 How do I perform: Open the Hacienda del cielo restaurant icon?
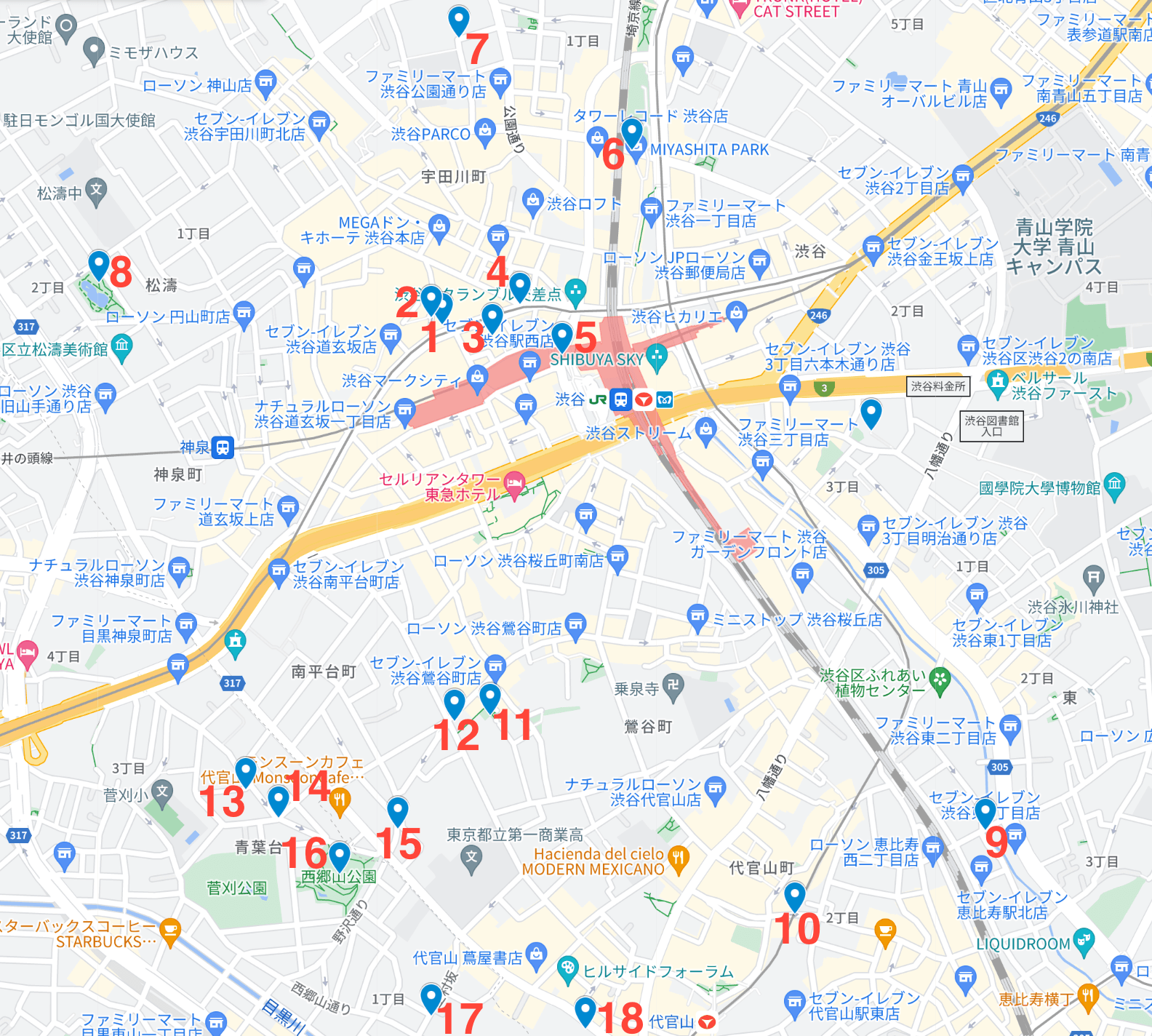[679, 859]
